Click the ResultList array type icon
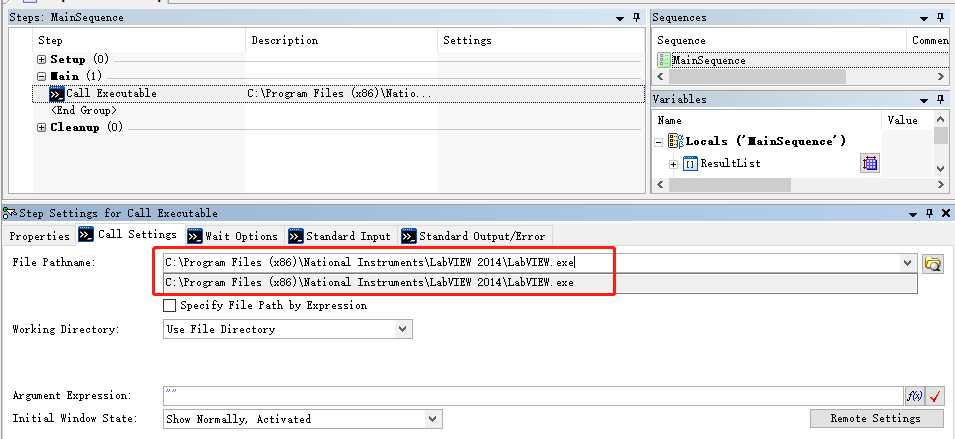955x439 pixels. (x=690, y=164)
